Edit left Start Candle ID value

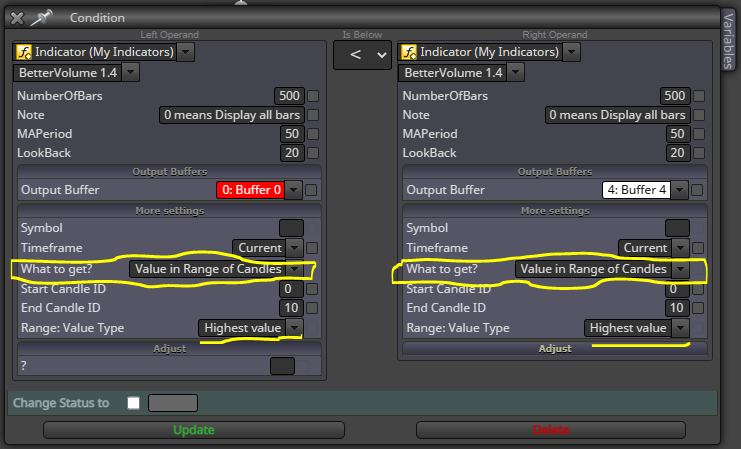point(292,289)
